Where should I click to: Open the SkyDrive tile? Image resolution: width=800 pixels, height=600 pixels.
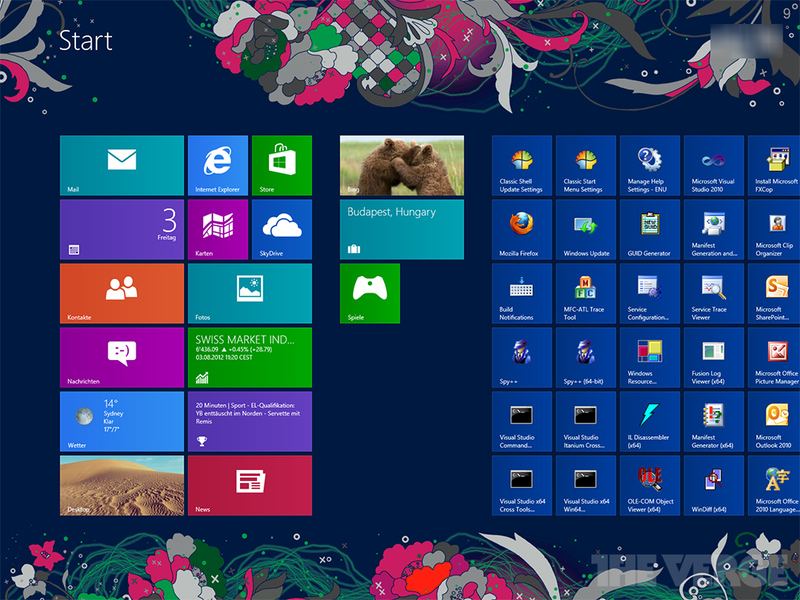(x=282, y=230)
